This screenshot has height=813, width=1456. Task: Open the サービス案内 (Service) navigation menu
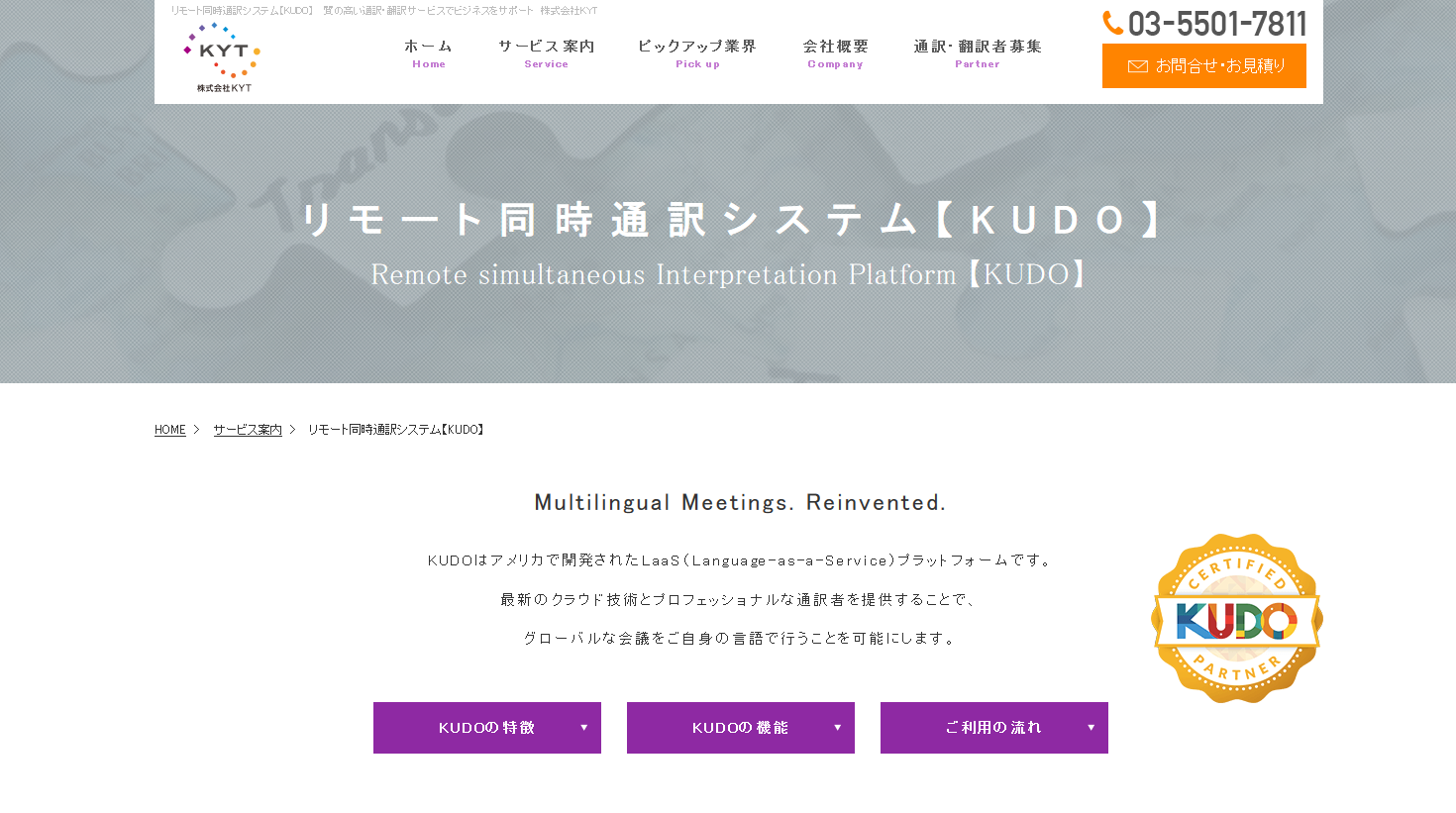(x=547, y=53)
